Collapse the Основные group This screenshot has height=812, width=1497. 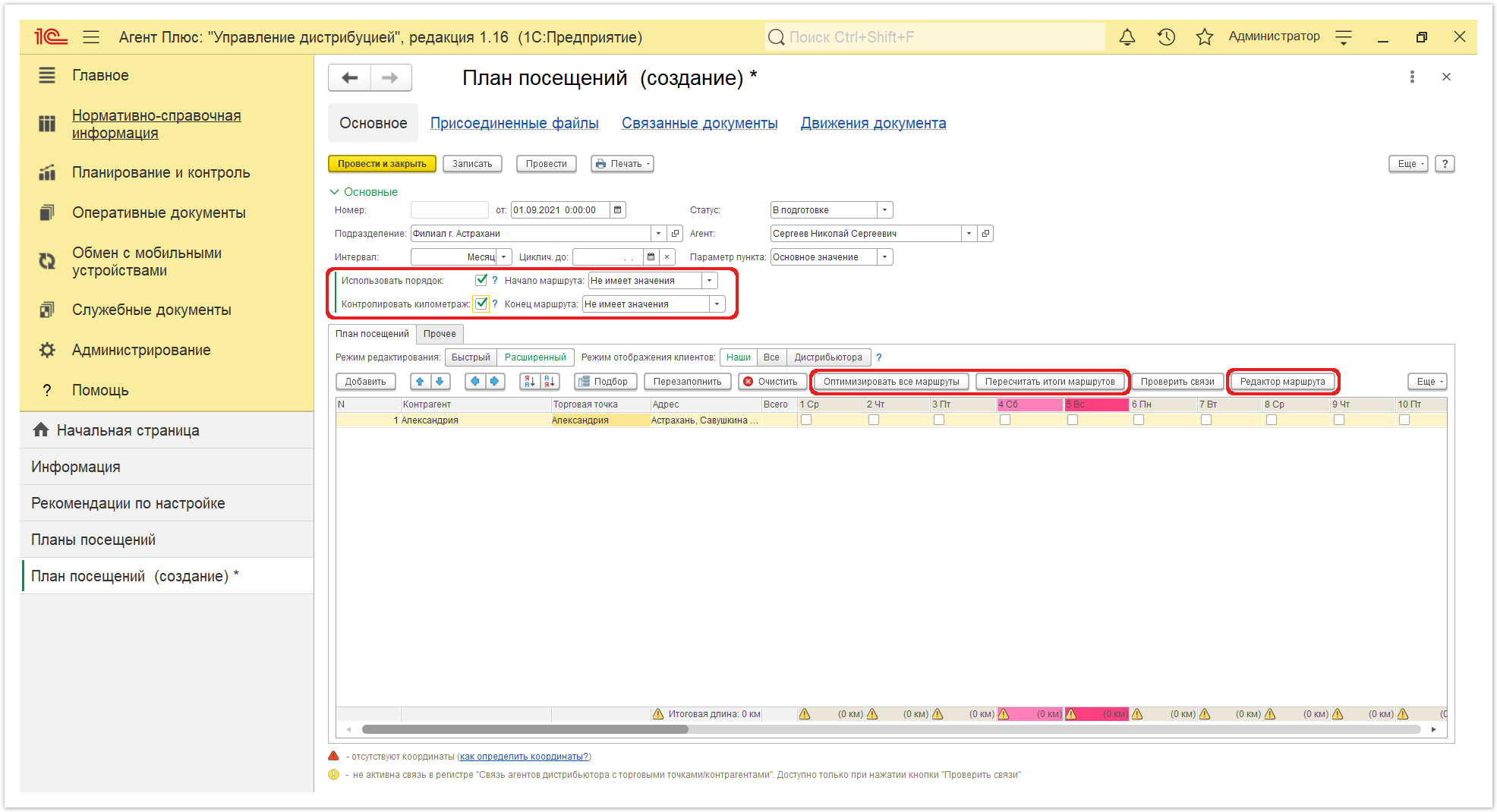click(364, 192)
